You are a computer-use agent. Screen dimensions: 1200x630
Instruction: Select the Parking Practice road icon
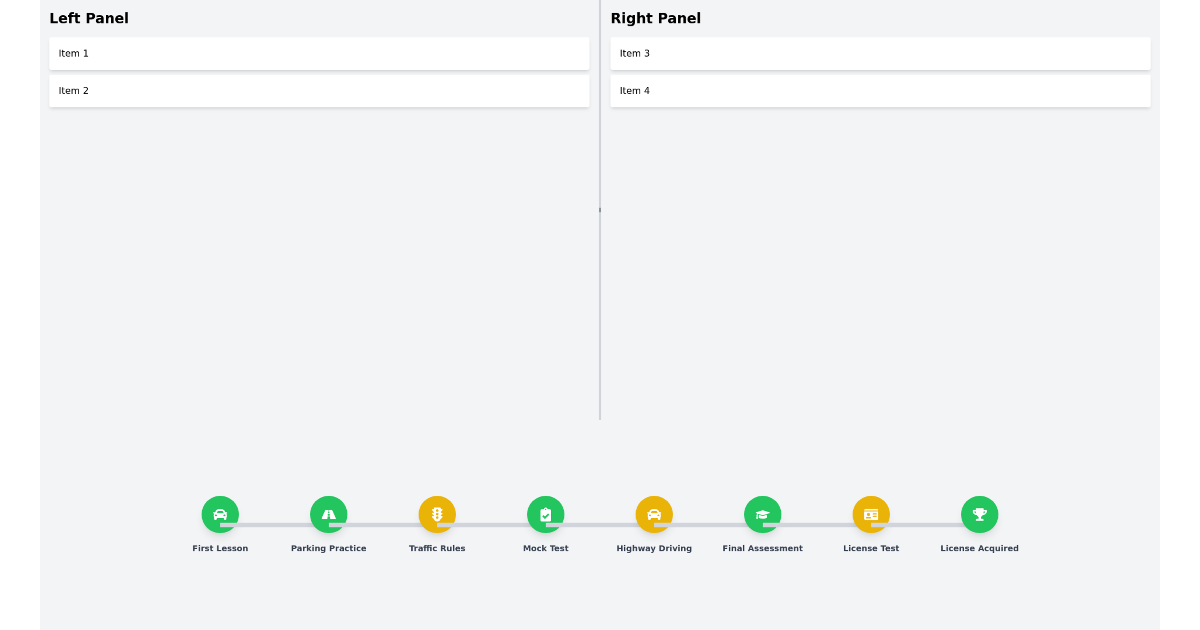[328, 514]
